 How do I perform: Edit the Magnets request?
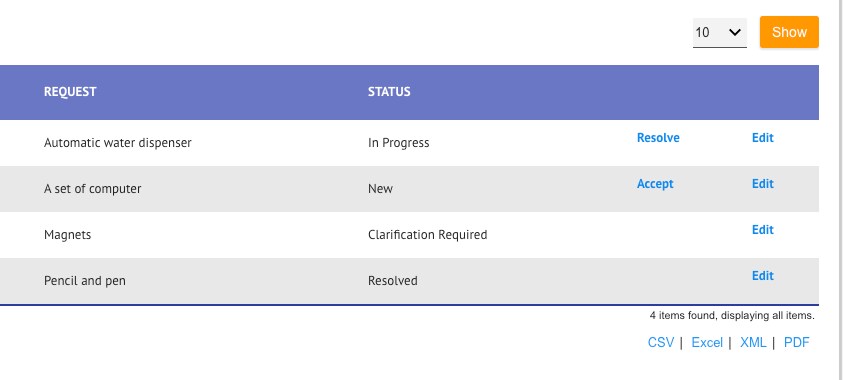coord(762,230)
